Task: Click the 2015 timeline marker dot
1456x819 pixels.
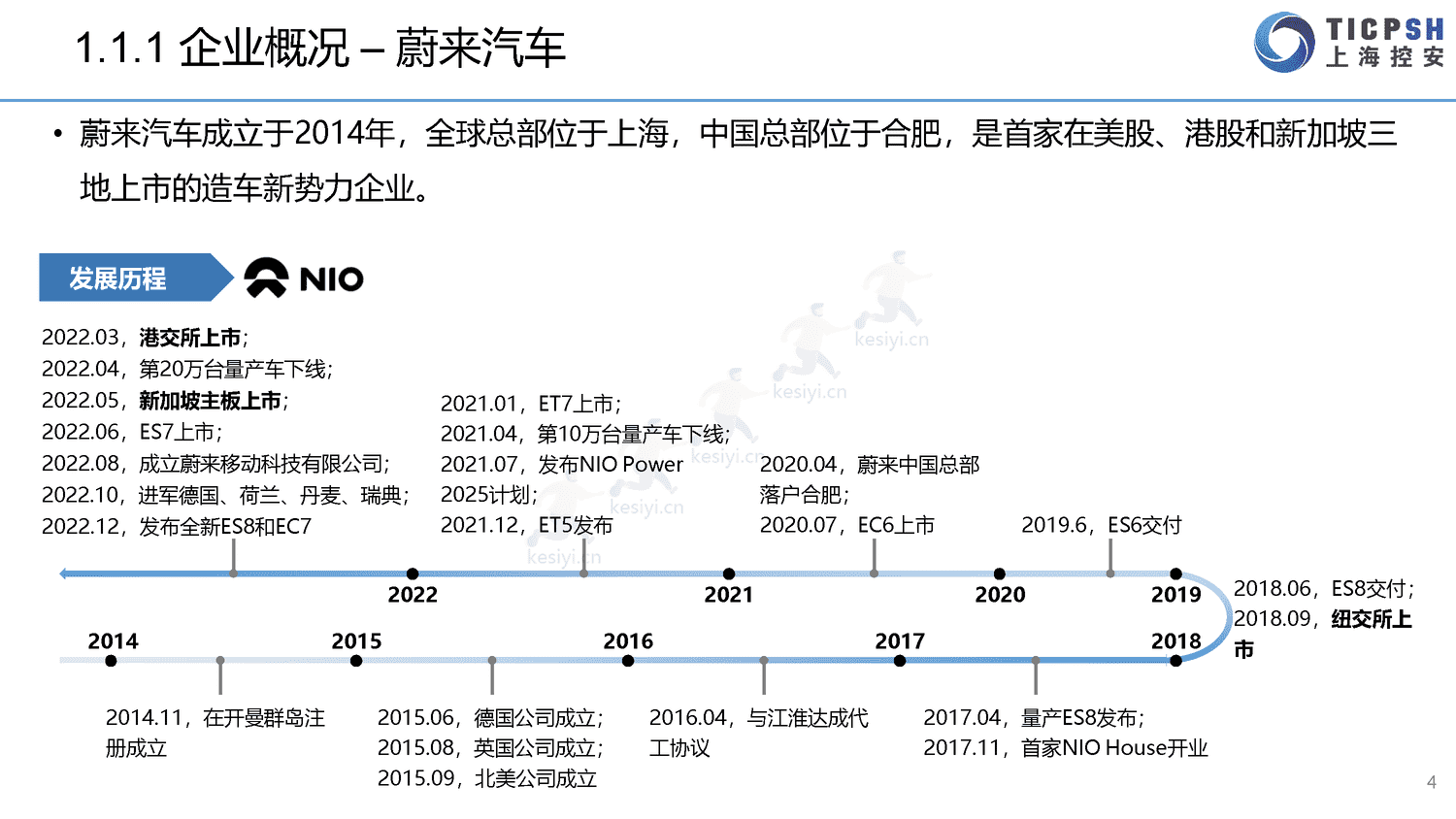Action: point(356,661)
